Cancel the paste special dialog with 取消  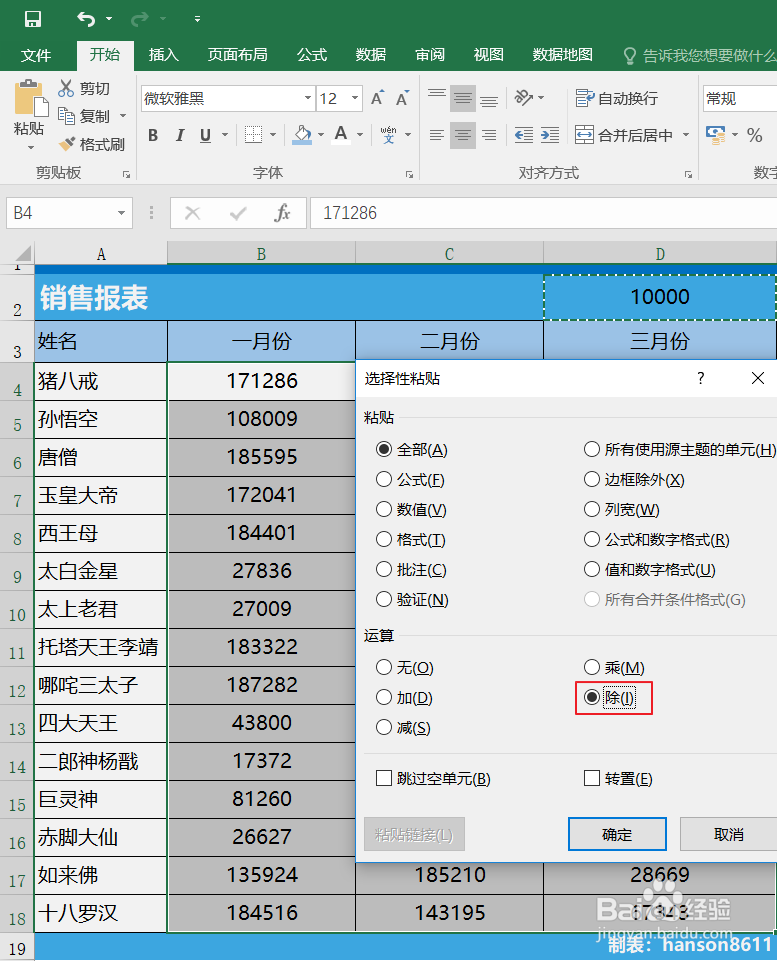[x=729, y=834]
